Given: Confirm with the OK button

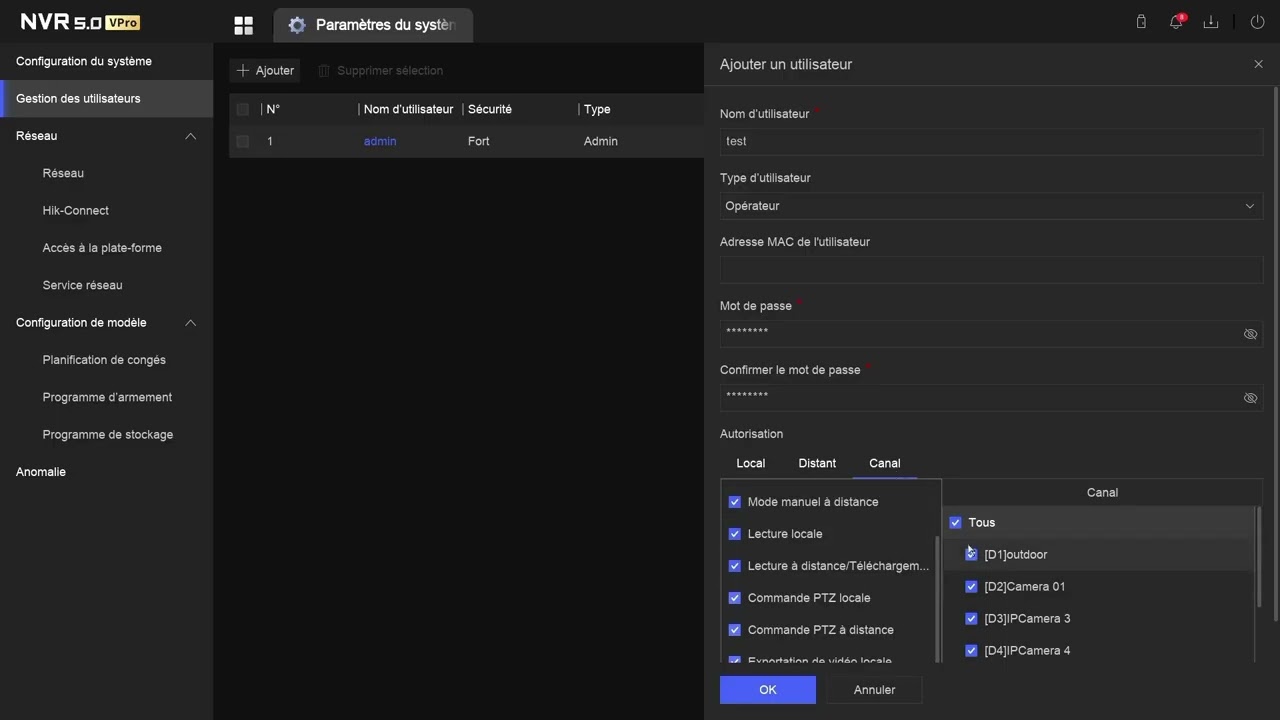Looking at the screenshot, I should pyautogui.click(x=768, y=690).
